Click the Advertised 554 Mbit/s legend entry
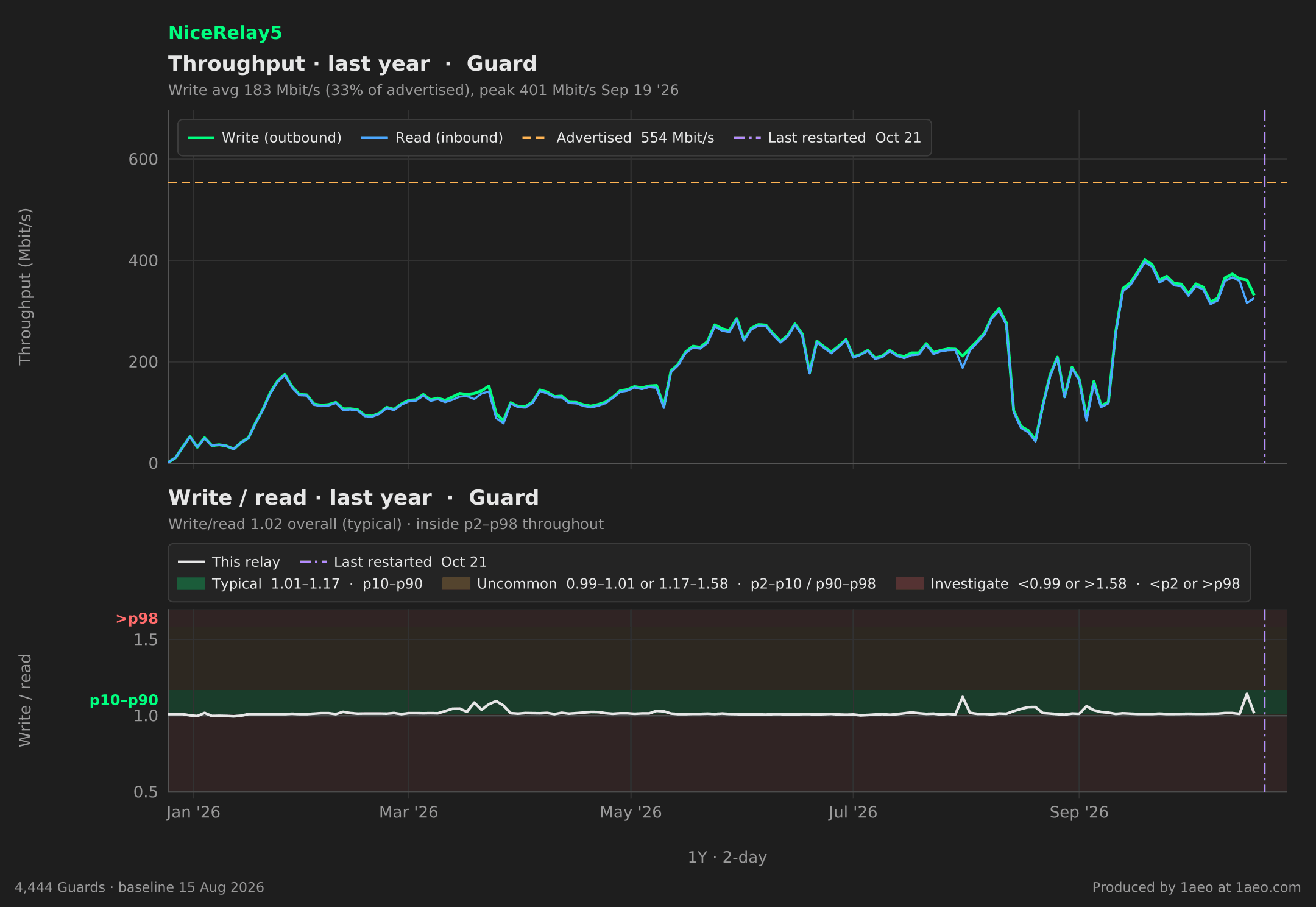 click(618, 138)
